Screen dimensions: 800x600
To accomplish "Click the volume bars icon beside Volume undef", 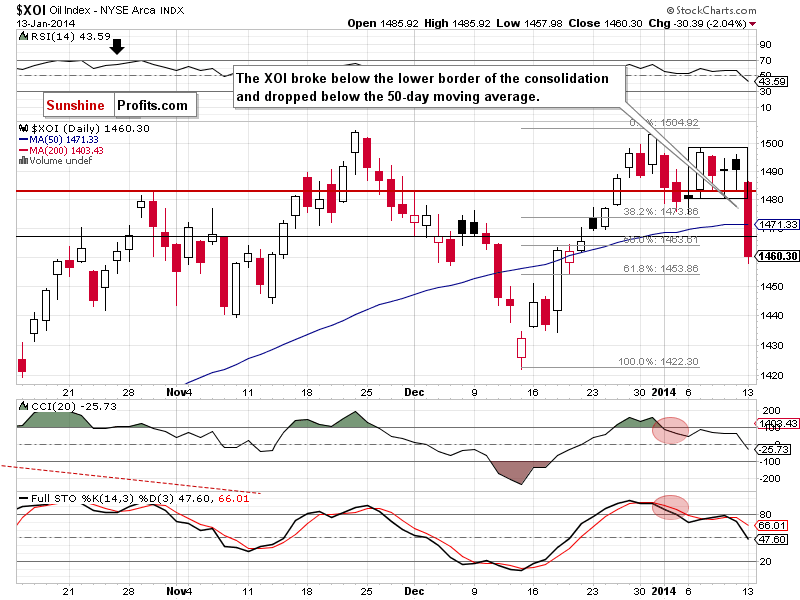I will click(x=23, y=160).
